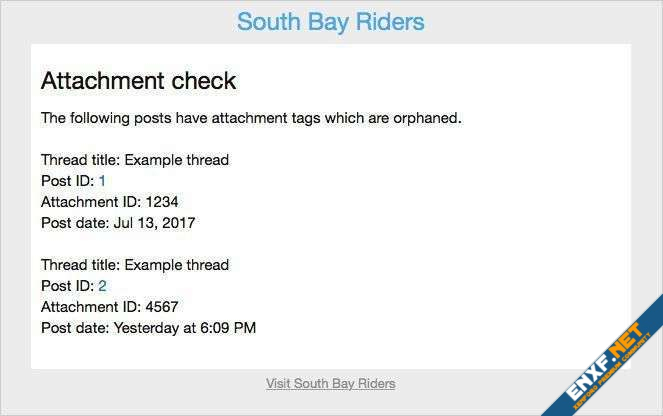Click the Post date: Jul 13, 2017 line
The height and width of the screenshot is (416, 663).
pos(118,223)
